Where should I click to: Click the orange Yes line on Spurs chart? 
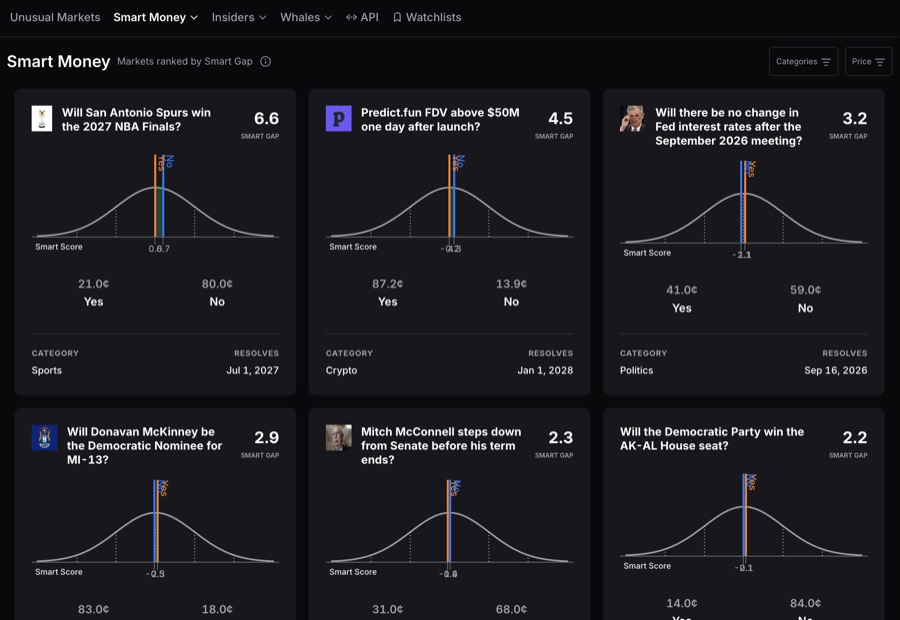coord(155,195)
